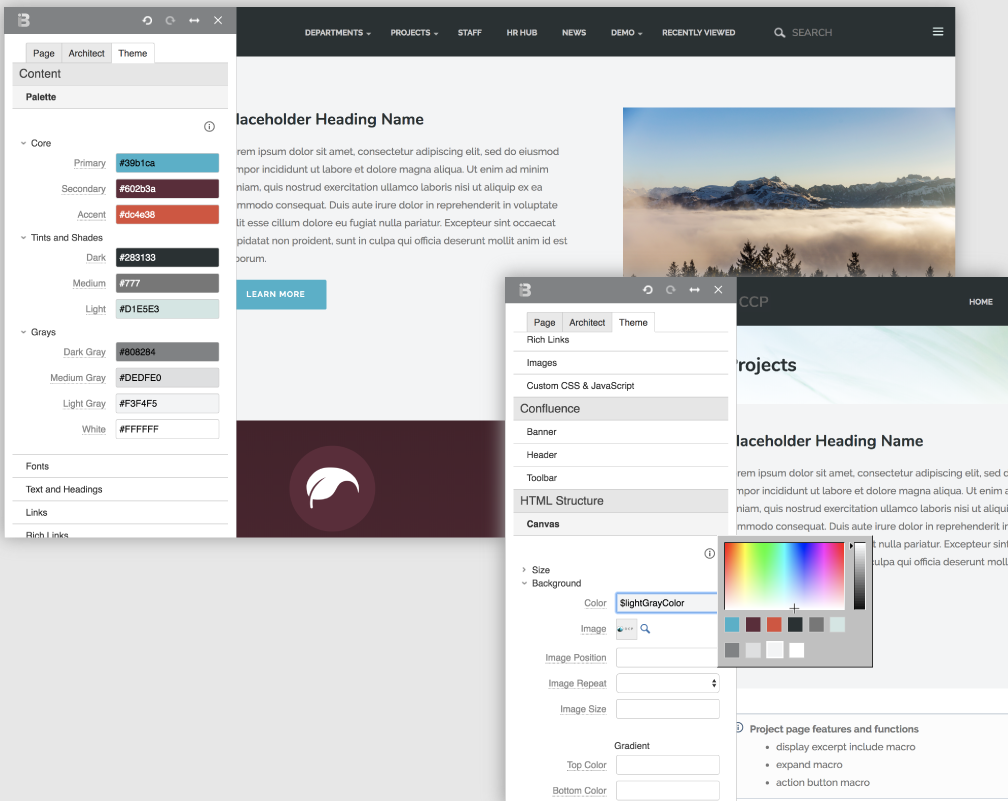Click the Background Color input field

[x=667, y=603]
